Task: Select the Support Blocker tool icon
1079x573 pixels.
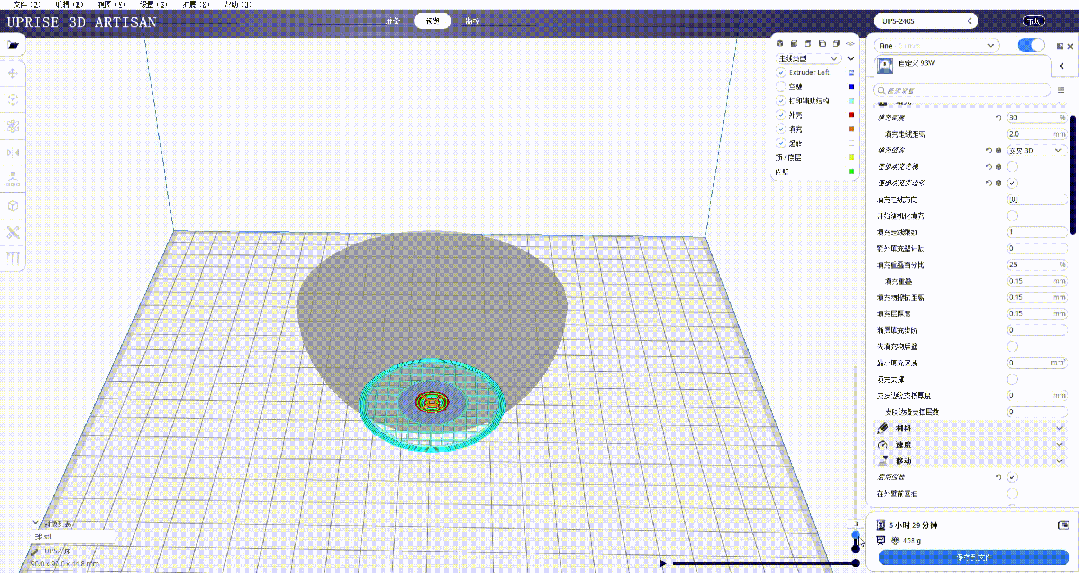Action: tap(13, 232)
